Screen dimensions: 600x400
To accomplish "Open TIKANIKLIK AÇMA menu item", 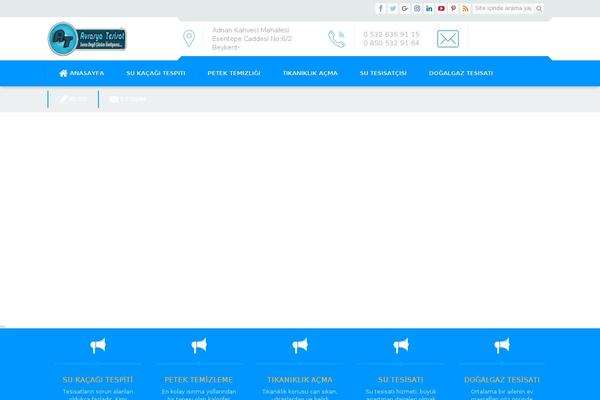I will 310,73.
